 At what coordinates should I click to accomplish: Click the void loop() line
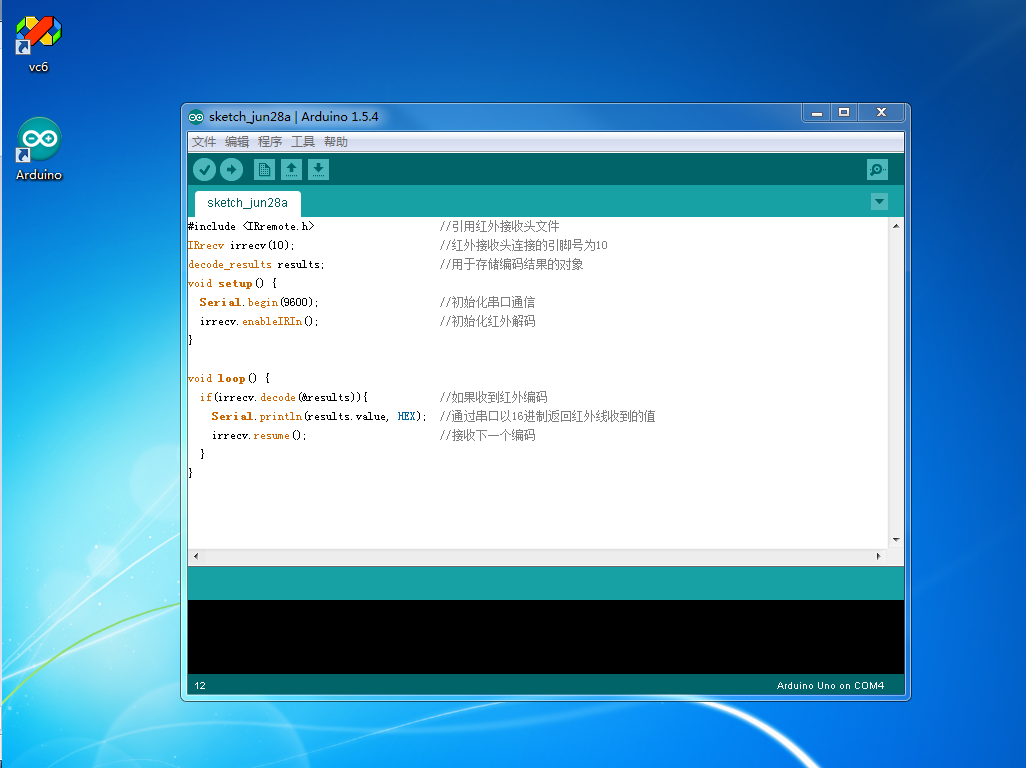[x=228, y=378]
